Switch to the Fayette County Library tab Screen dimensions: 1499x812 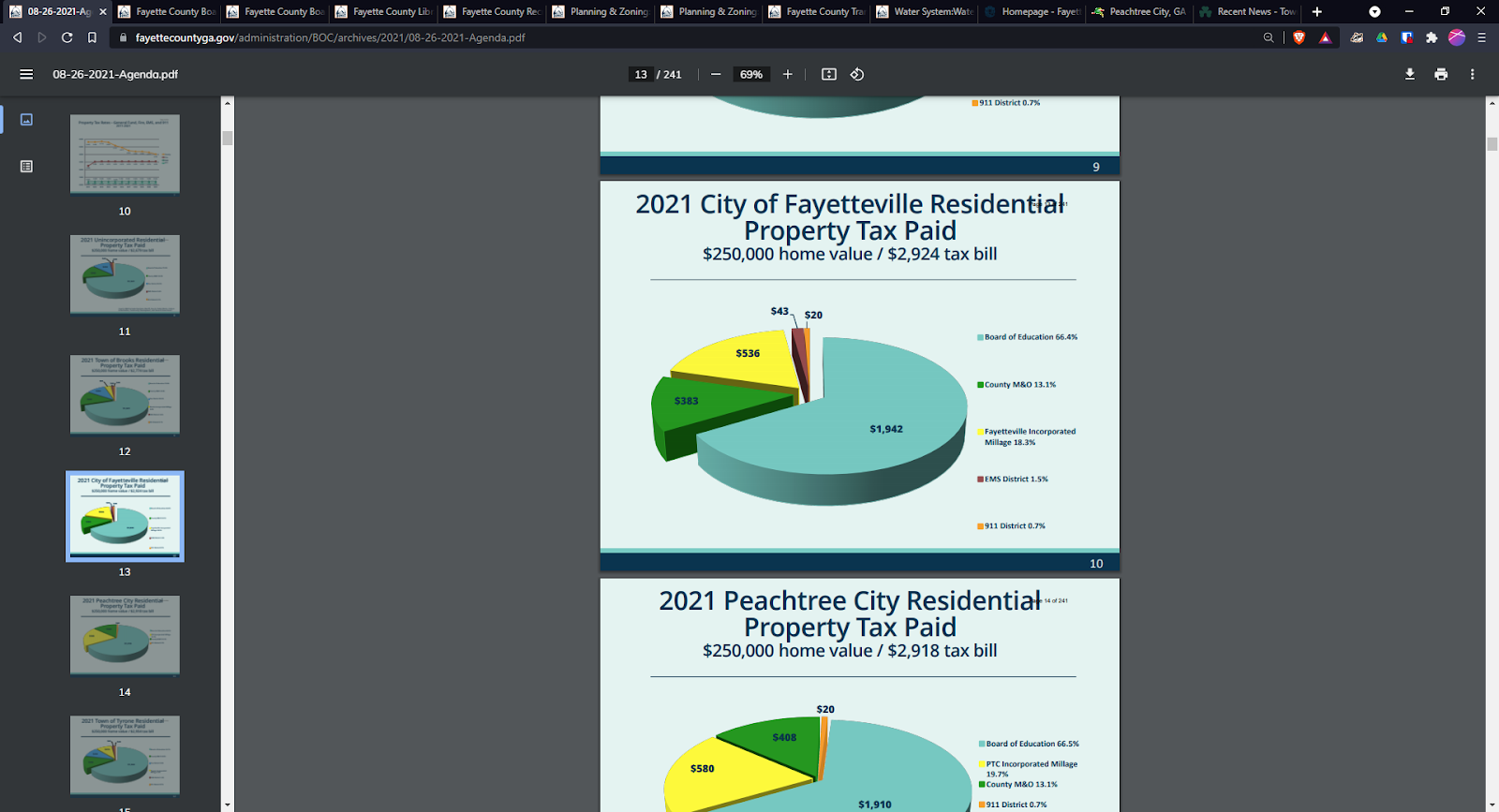coord(383,11)
